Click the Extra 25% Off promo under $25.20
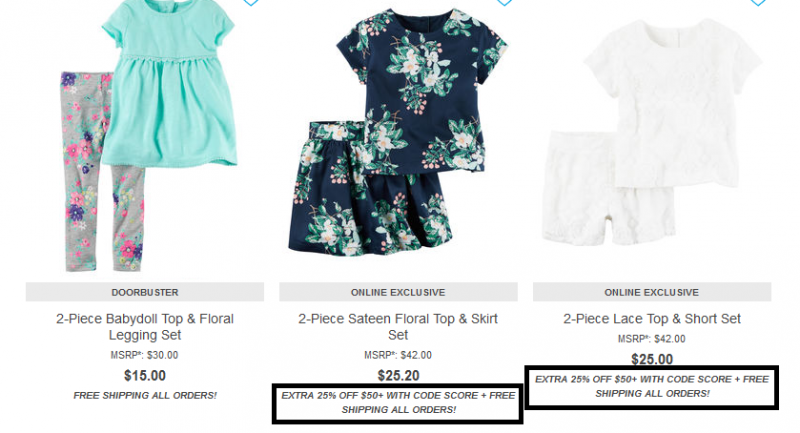800x433 pixels. [x=398, y=402]
